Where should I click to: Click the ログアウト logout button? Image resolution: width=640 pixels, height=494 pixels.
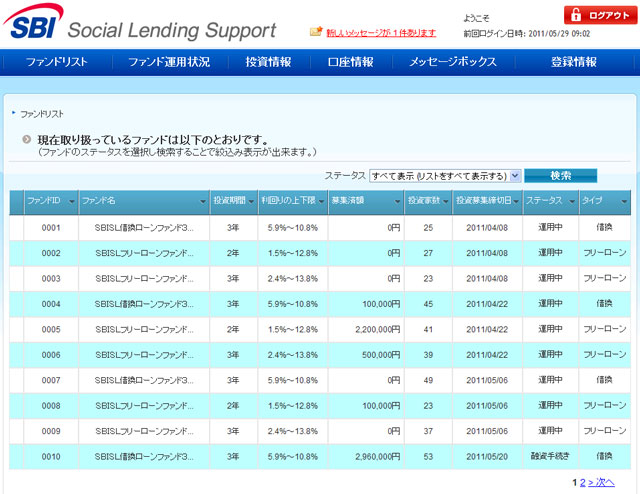click(x=600, y=15)
